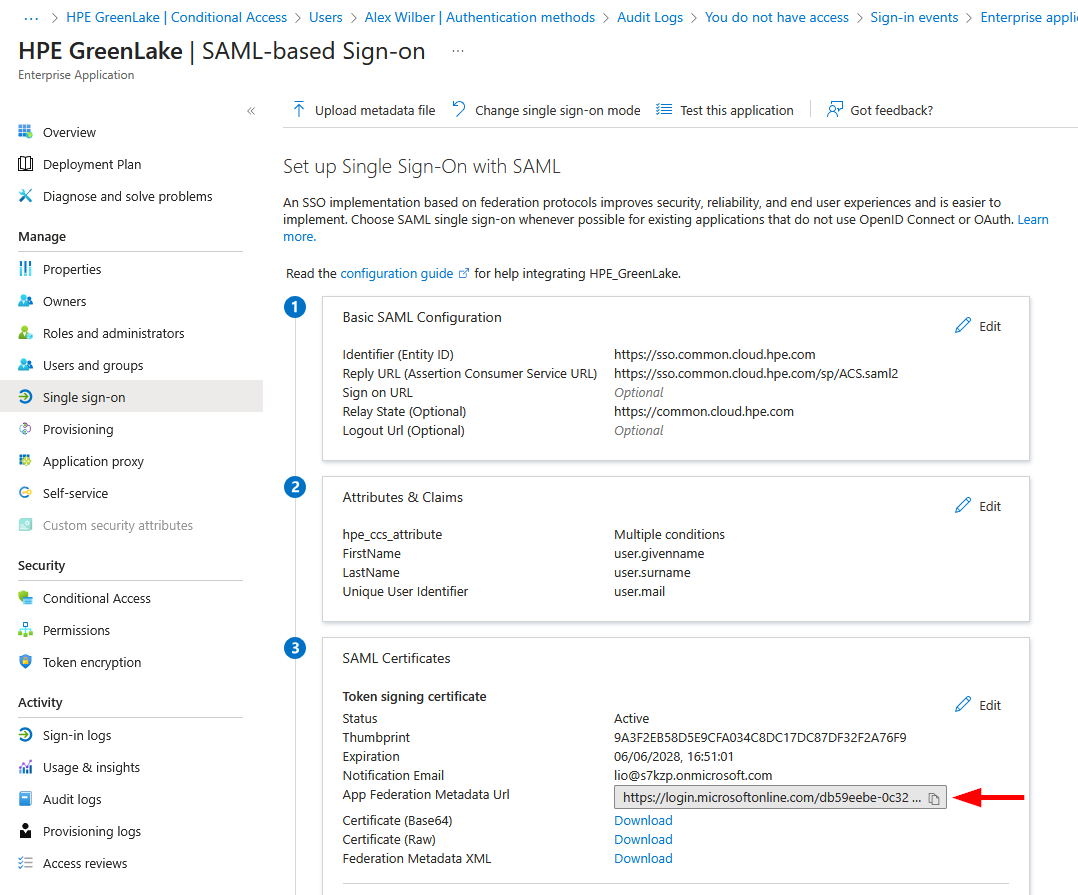Click the Upload metadata file icon

coord(298,110)
